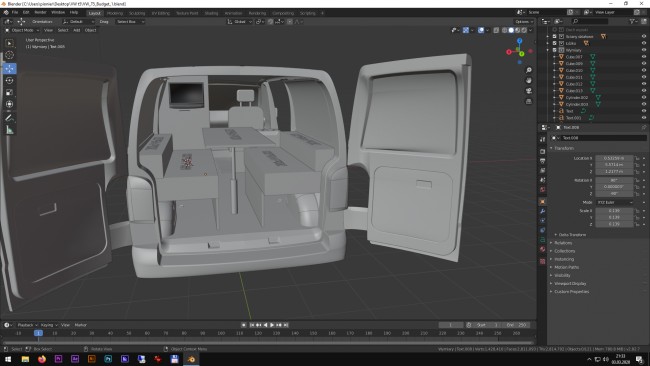Viewport: 650px width, 366px height.
Task: Open the viewport Object menu
Action: pos(90,30)
